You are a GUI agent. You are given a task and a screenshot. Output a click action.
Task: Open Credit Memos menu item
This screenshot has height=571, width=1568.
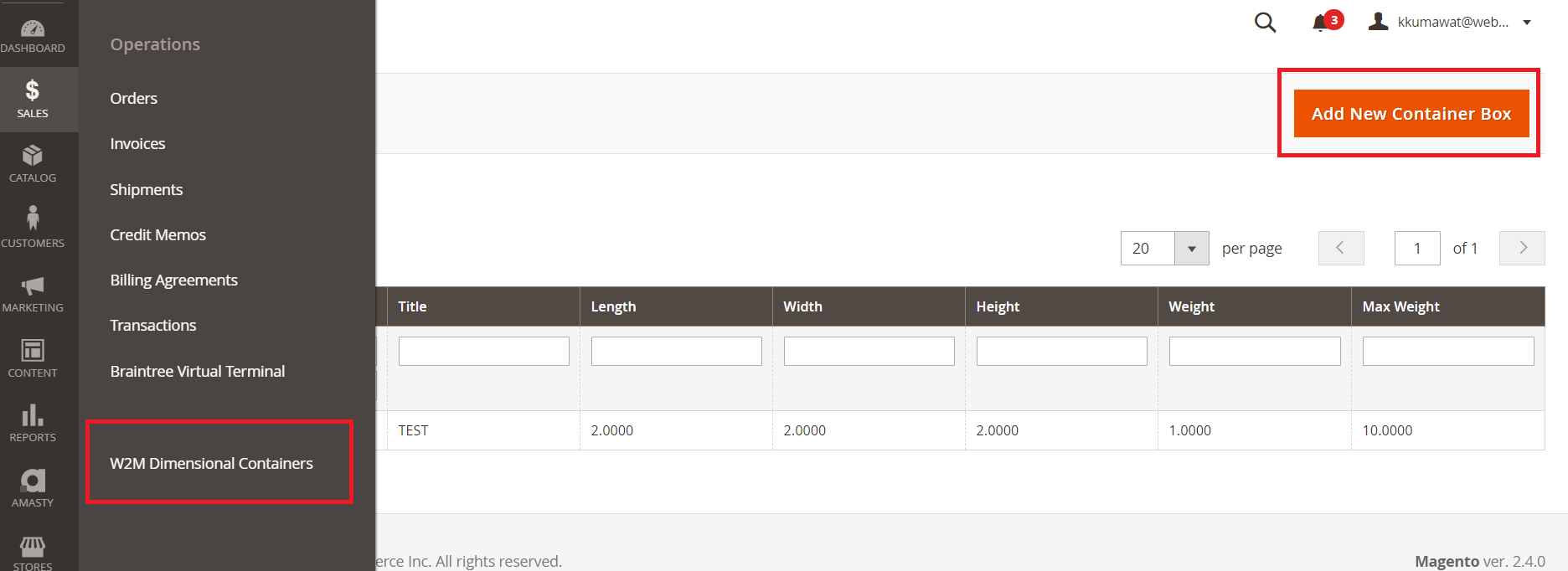coord(157,234)
